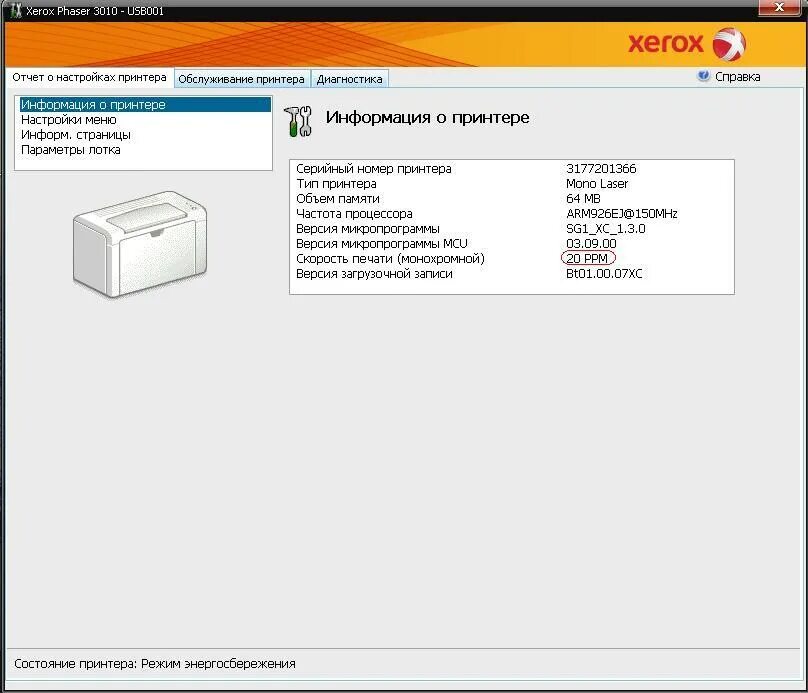Screen dimensions: 808x693
Task: Select Информация о принтере in the list
Action: [145, 105]
